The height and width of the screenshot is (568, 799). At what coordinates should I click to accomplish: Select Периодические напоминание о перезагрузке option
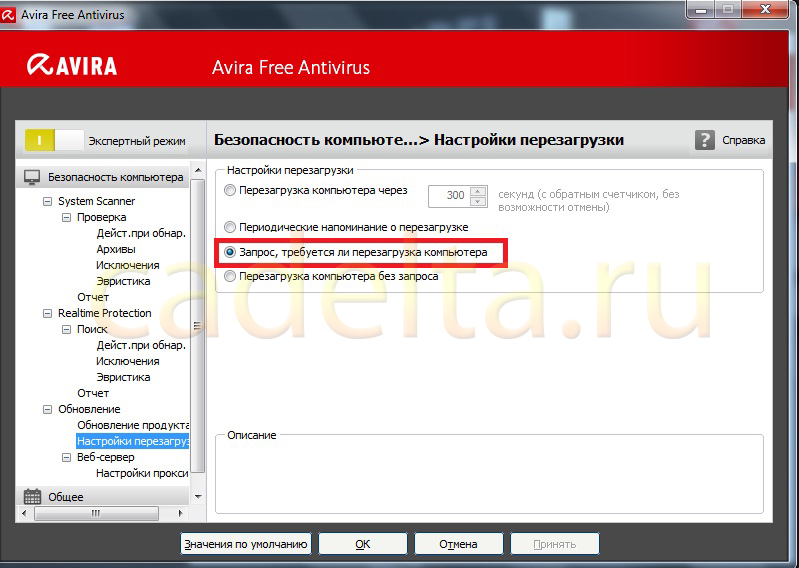pyautogui.click(x=230, y=227)
